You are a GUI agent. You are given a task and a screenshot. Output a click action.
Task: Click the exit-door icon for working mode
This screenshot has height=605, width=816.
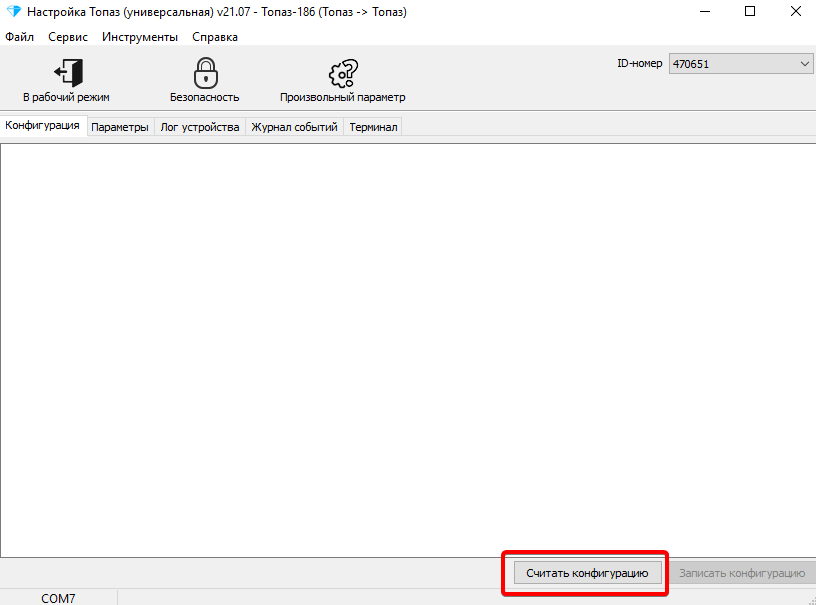[x=68, y=72]
